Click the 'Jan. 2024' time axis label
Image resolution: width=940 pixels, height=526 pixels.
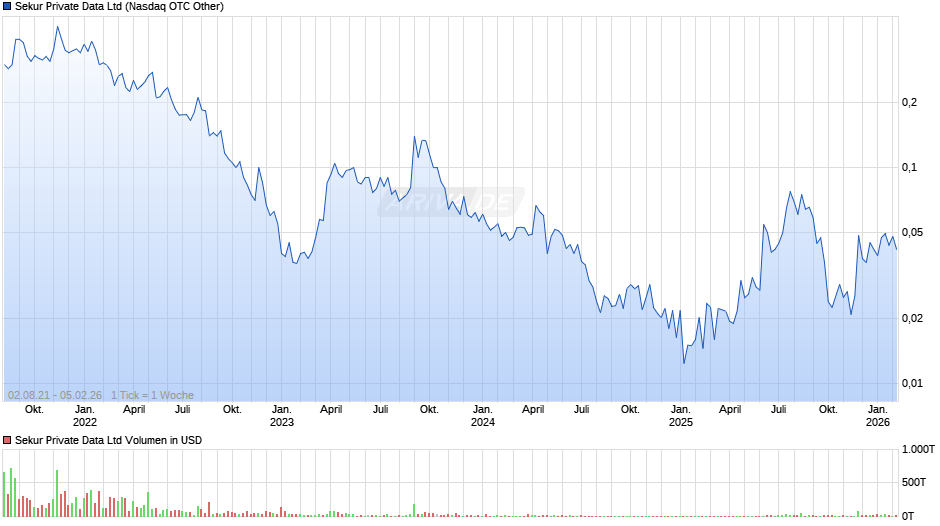483,416
